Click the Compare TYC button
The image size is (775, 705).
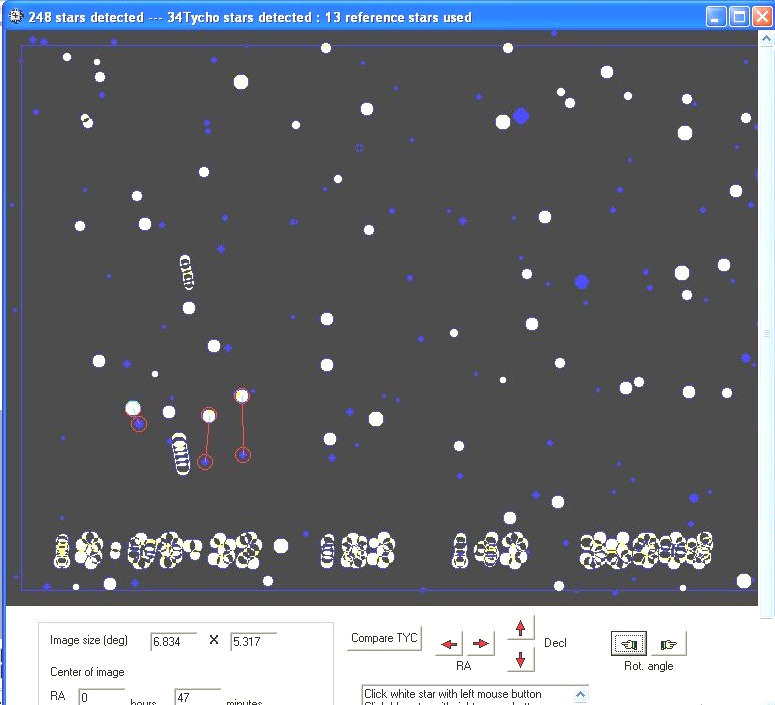click(385, 639)
